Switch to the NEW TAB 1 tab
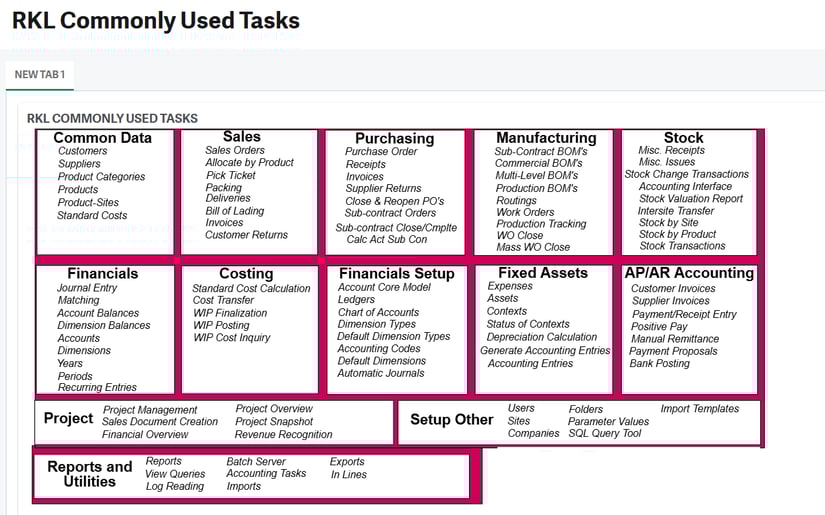Screen dimensions: 825x515 point(40,75)
